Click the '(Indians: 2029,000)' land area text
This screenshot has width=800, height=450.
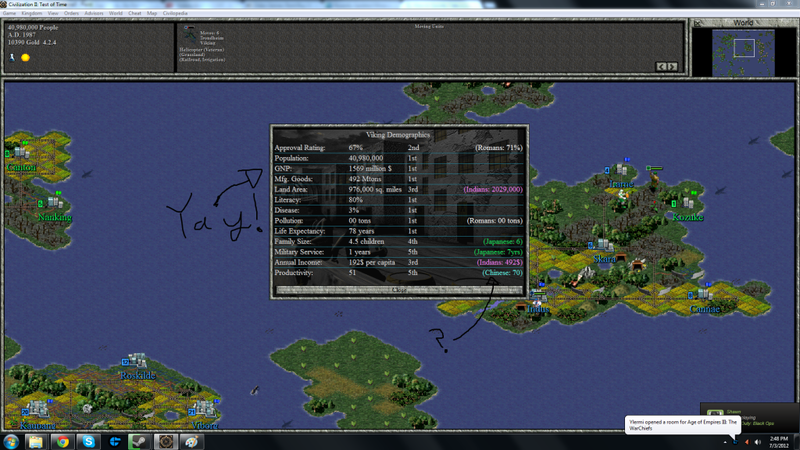pos(493,189)
